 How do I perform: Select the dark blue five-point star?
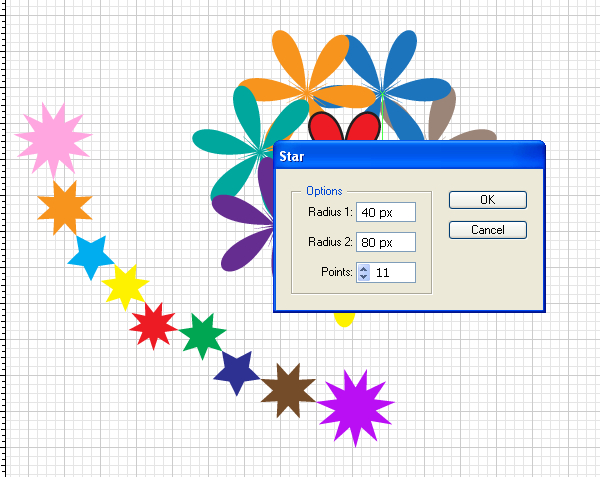(237, 372)
